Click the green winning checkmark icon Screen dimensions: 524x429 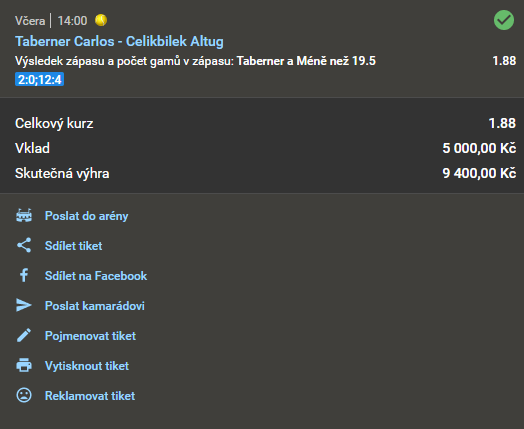(x=504, y=20)
